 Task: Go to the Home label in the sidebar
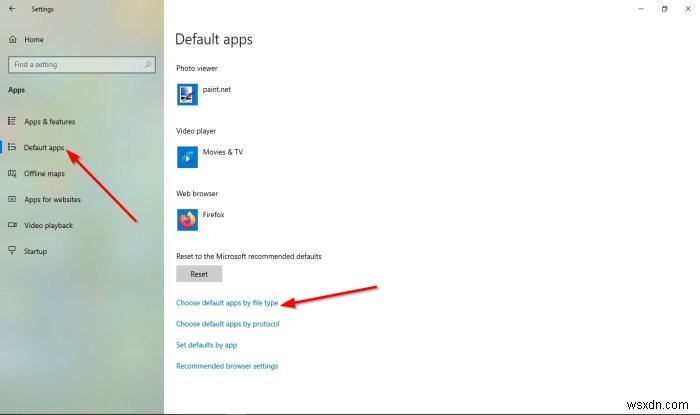point(34,39)
